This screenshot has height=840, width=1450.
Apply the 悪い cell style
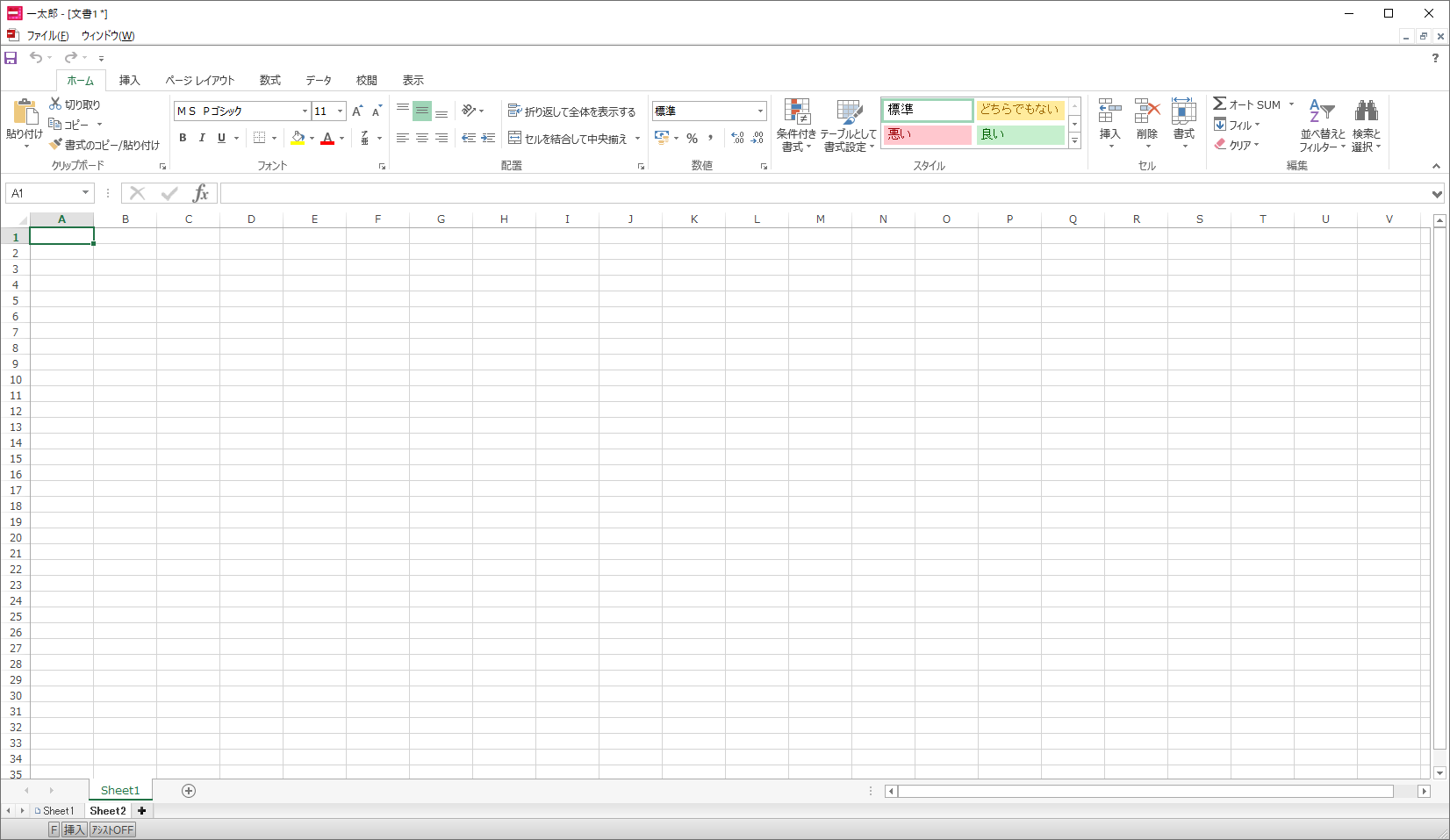point(927,134)
